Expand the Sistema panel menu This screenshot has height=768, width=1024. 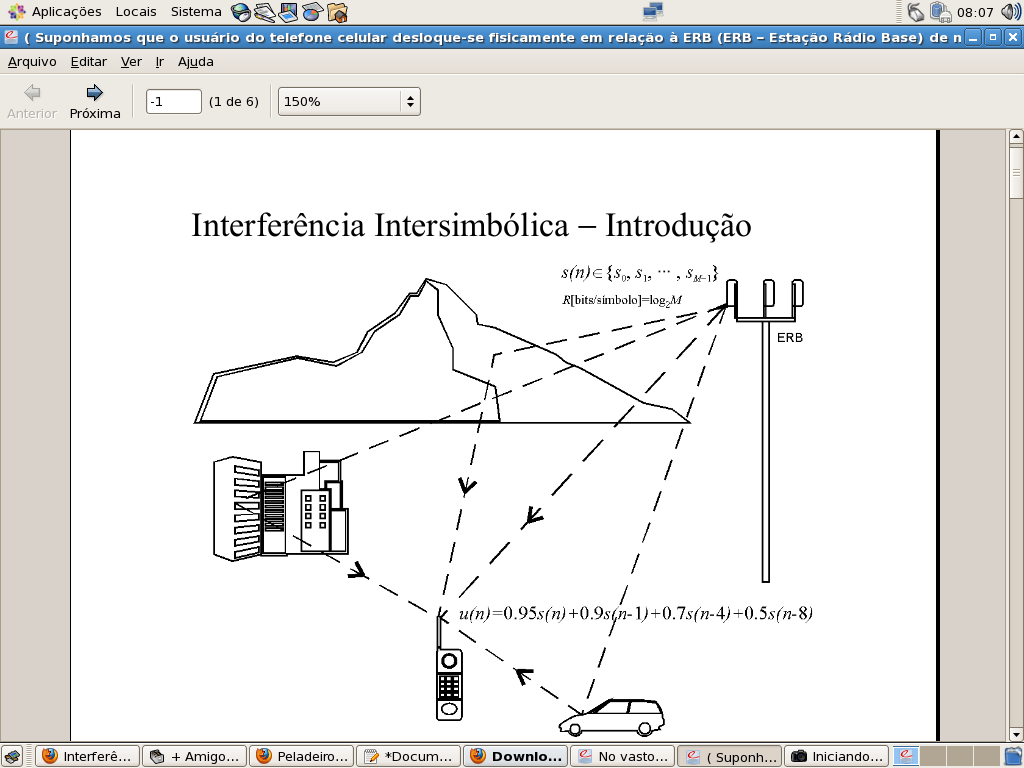196,12
